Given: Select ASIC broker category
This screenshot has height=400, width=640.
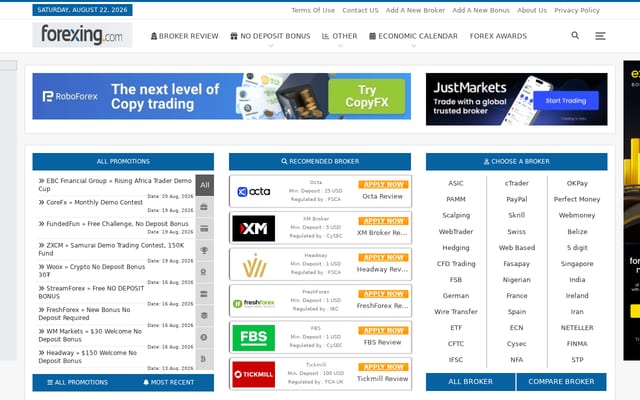Looking at the screenshot, I should 456,183.
